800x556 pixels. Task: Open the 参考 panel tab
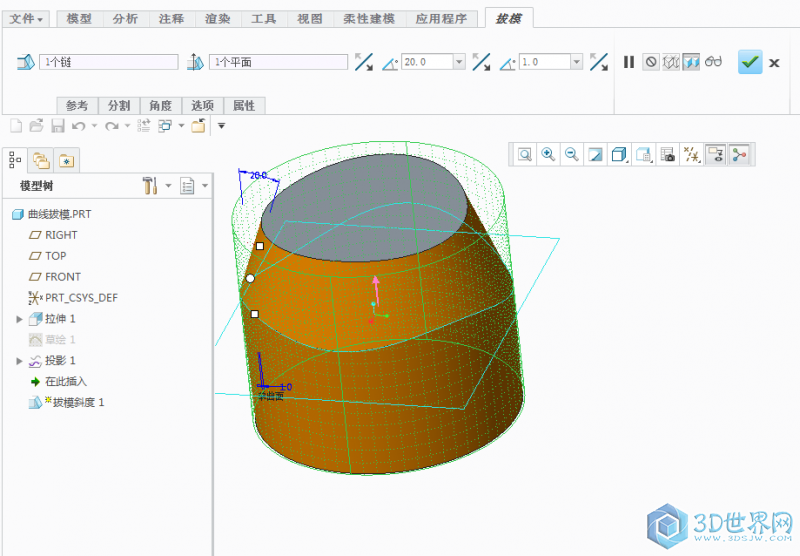pyautogui.click(x=77, y=105)
